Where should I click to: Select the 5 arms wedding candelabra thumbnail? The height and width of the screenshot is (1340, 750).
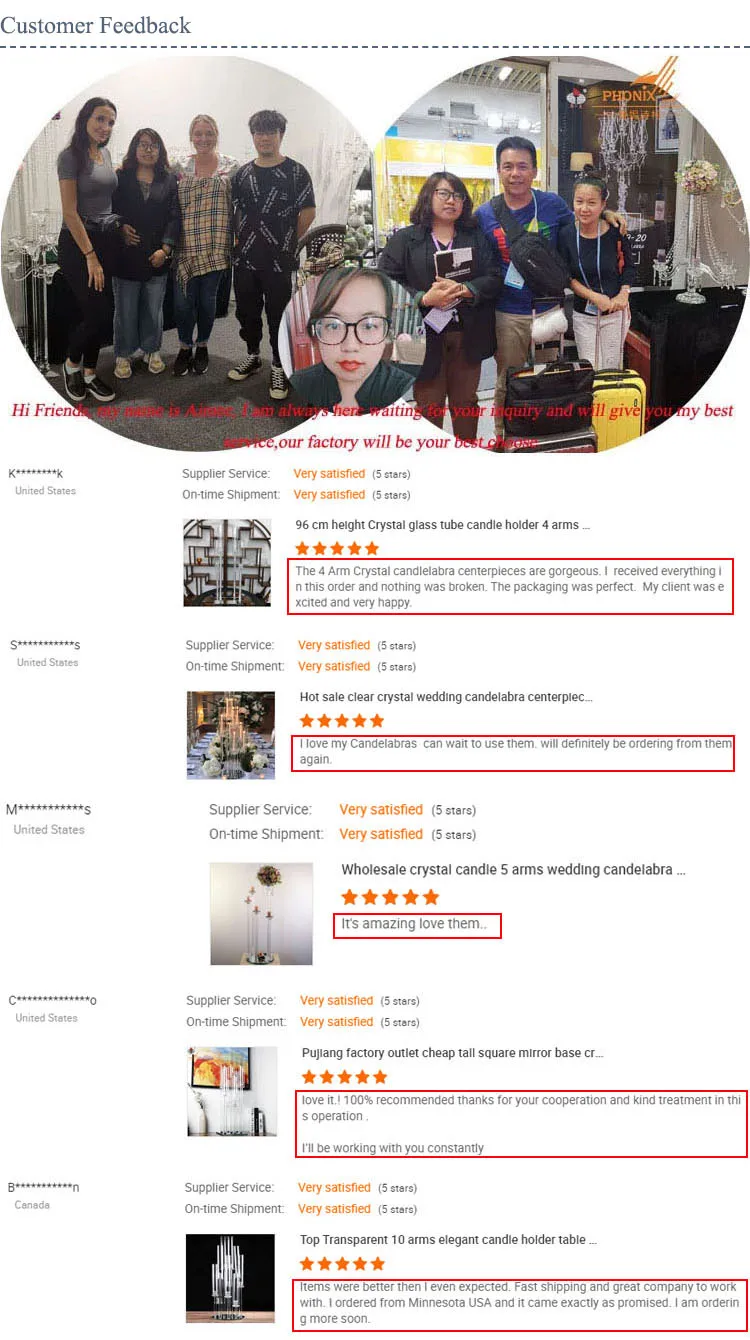pyautogui.click(x=261, y=914)
